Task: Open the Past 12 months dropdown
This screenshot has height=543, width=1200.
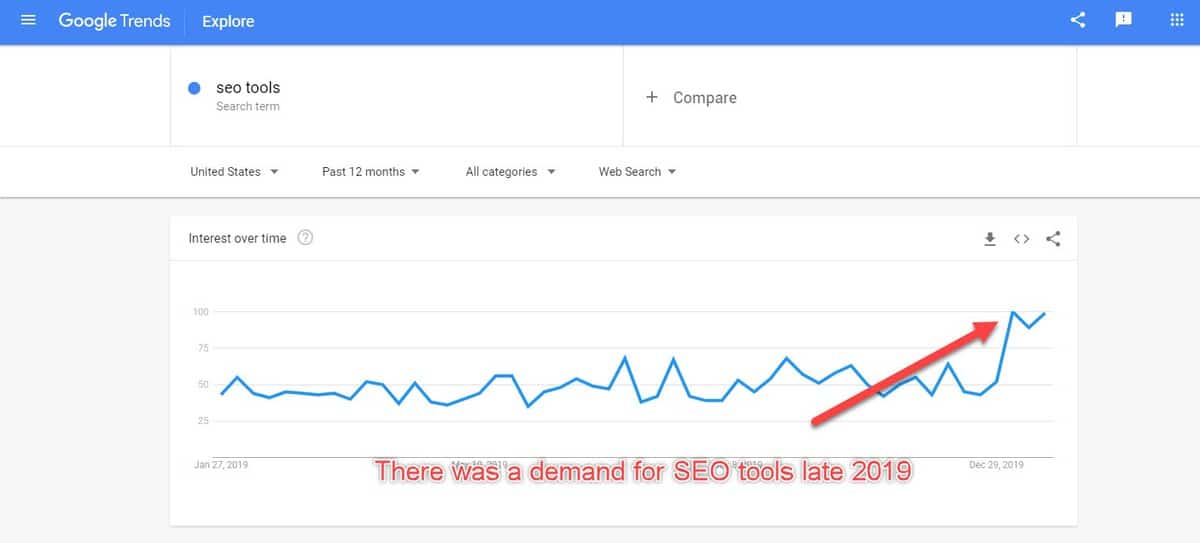Action: pyautogui.click(x=371, y=172)
